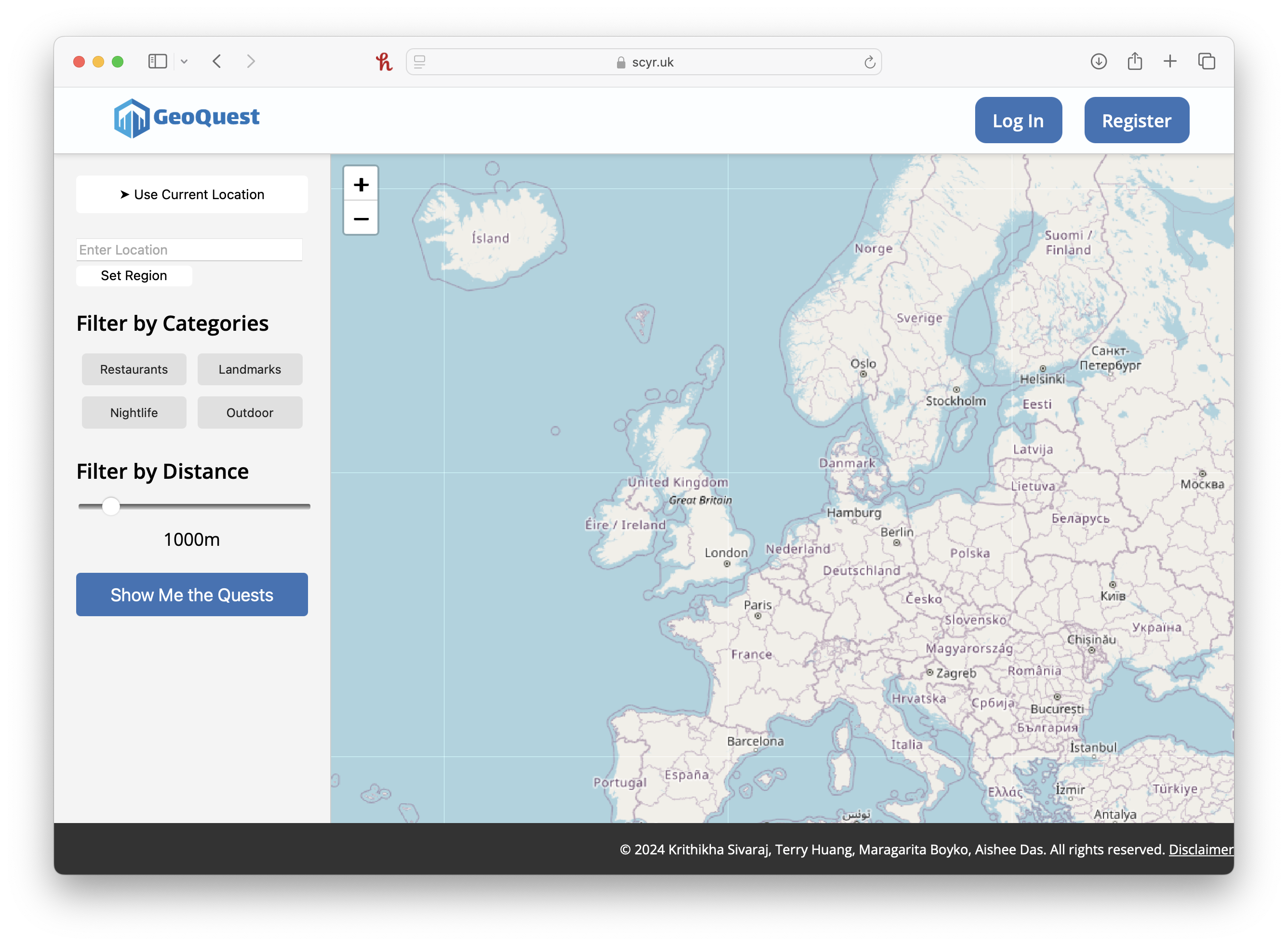Navigate forward using the browser forward arrow
The height and width of the screenshot is (946, 1288).
[251, 61]
